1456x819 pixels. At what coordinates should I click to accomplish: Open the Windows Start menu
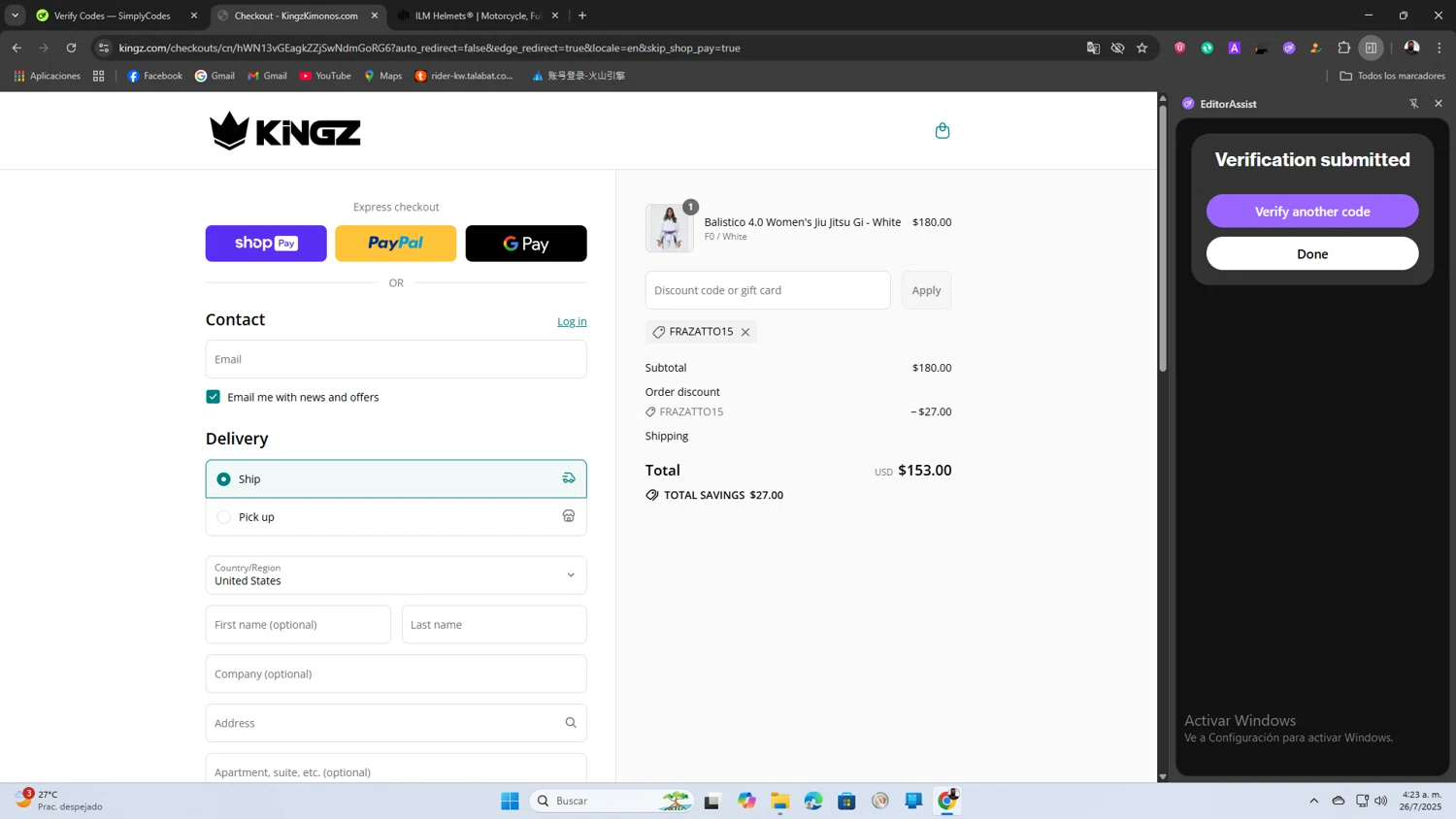coord(510,801)
